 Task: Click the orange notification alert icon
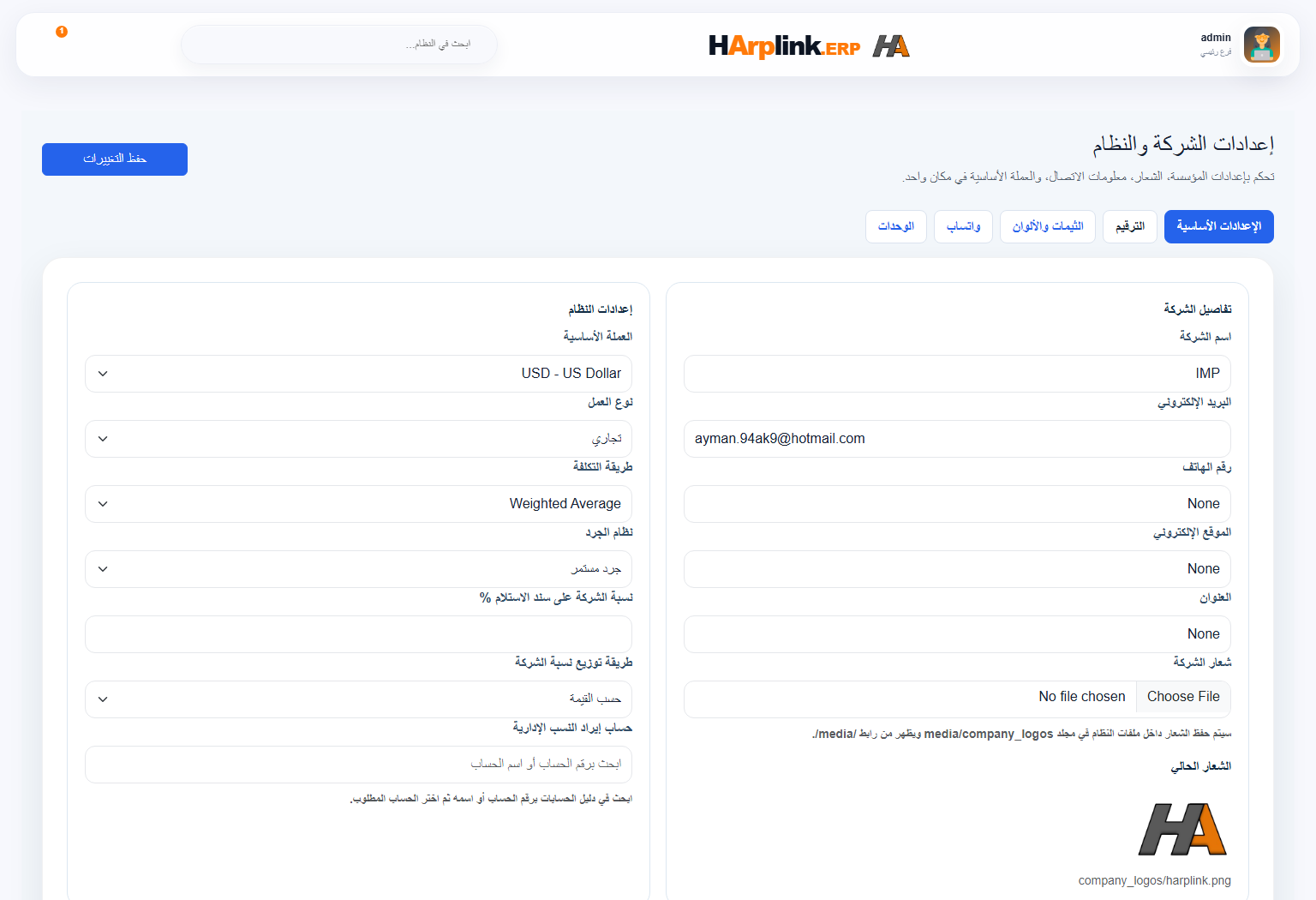tap(62, 32)
